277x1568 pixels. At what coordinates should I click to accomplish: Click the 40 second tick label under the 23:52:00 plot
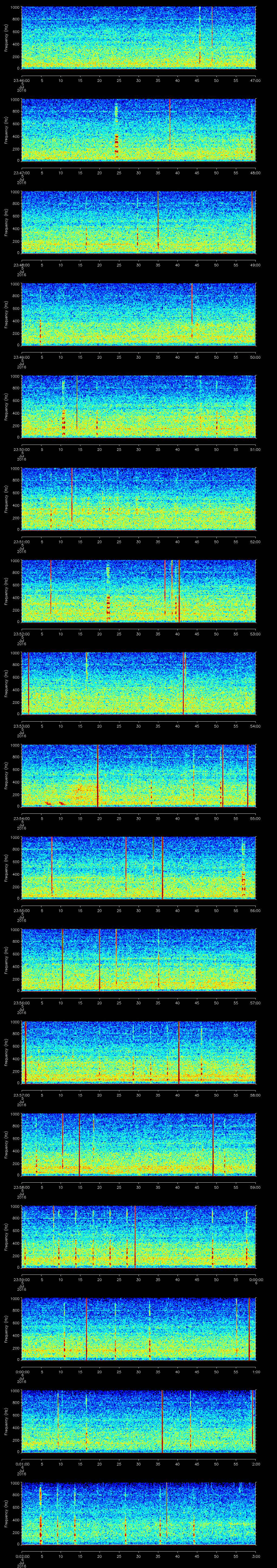tap(177, 634)
